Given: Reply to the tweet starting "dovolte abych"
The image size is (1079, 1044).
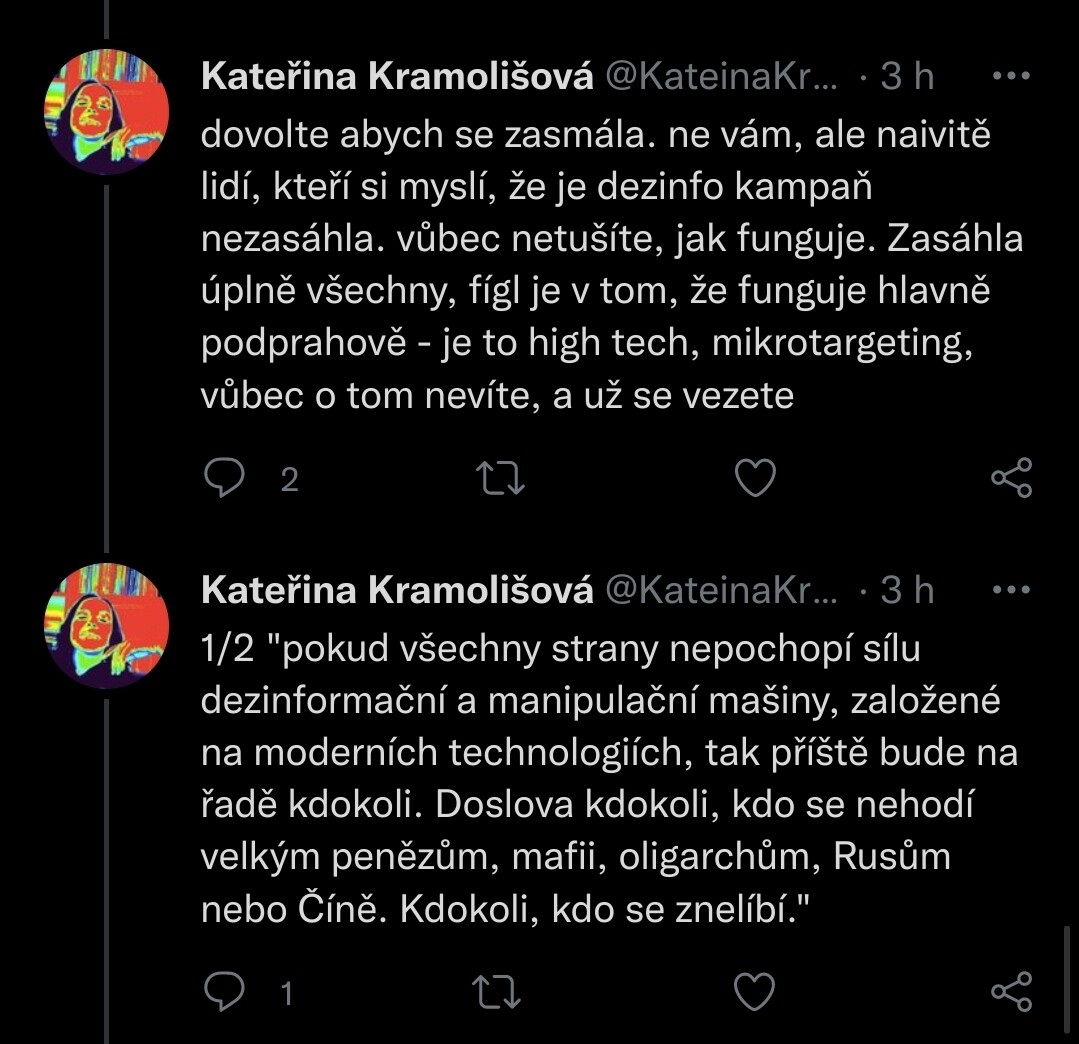Looking at the screenshot, I should (225, 480).
